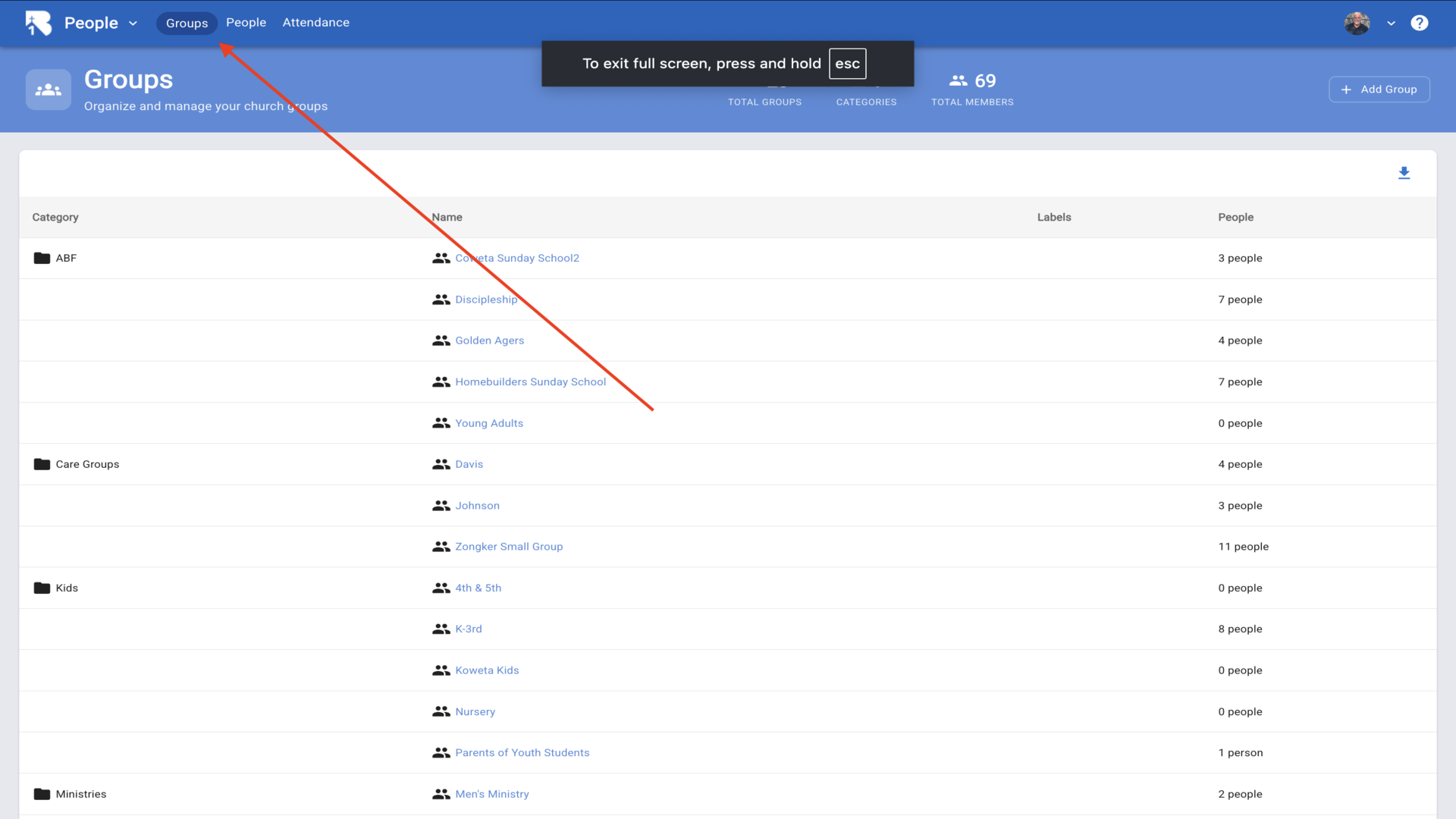Click the Care Groups folder icon
The width and height of the screenshot is (1456, 819).
[x=42, y=464]
